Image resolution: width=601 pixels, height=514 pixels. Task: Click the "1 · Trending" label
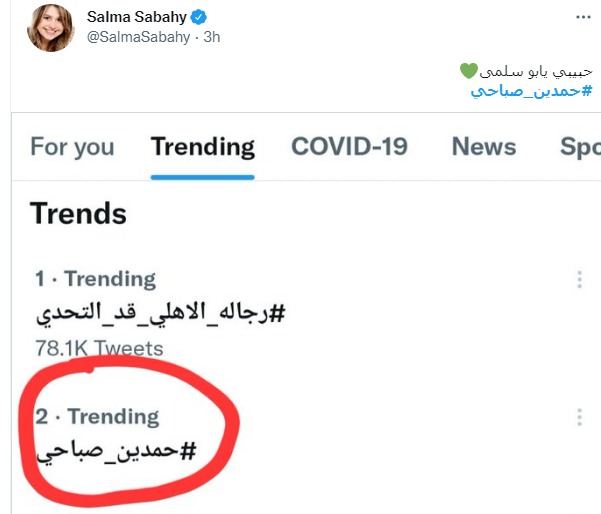[95, 279]
